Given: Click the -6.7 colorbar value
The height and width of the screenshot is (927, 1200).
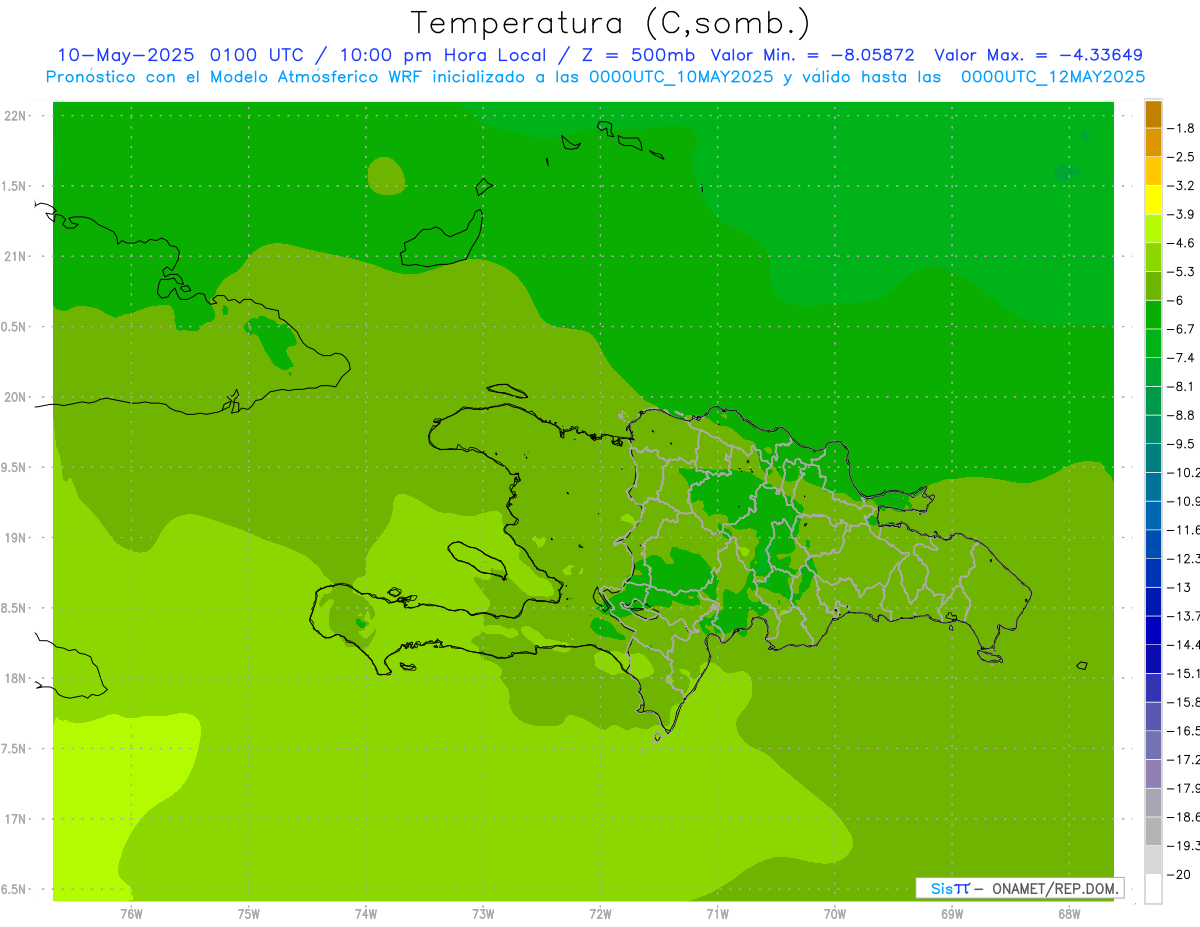Looking at the screenshot, I should pos(1180,329).
